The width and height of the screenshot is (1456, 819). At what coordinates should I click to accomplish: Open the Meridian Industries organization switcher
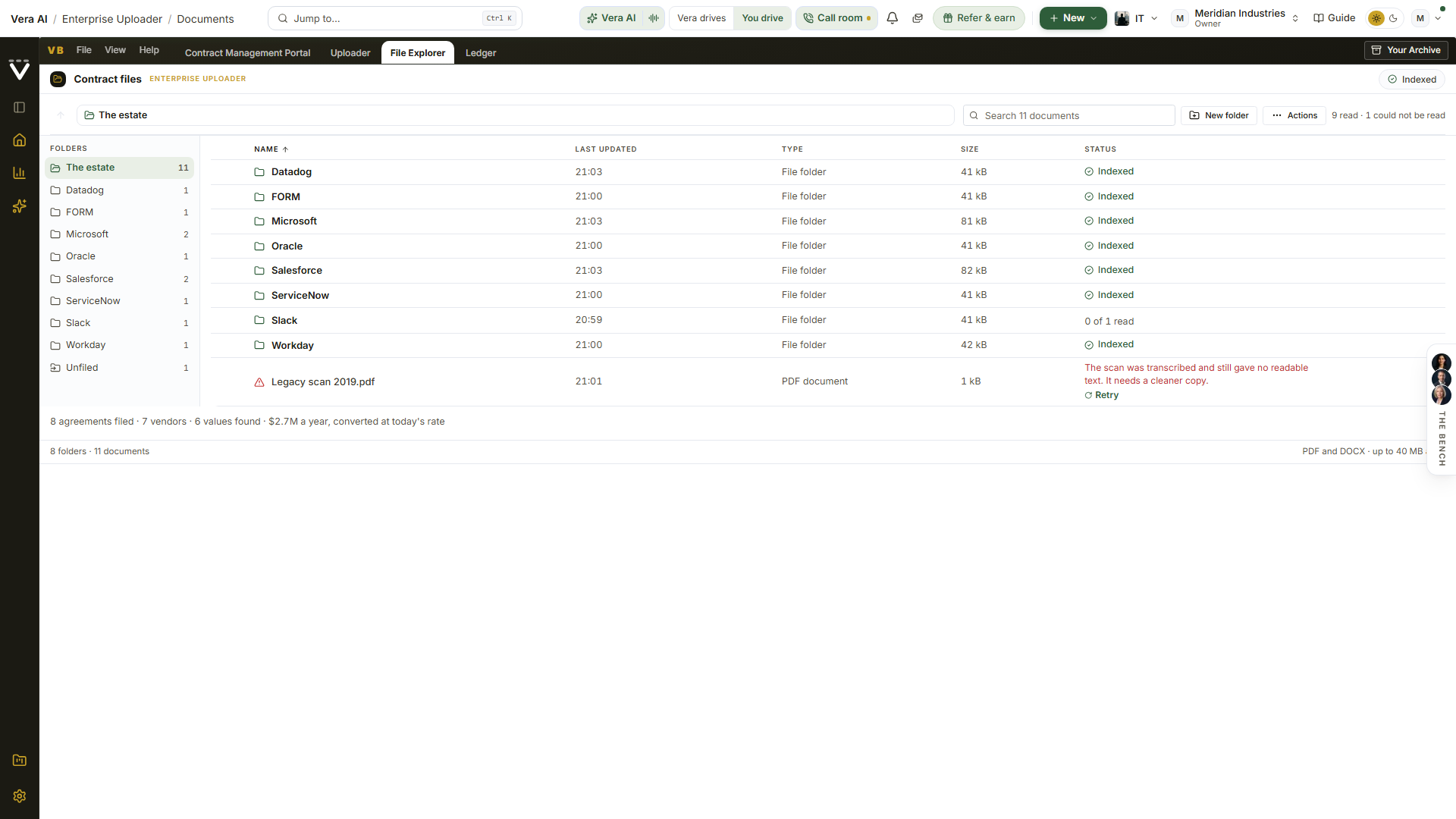coord(1238,18)
